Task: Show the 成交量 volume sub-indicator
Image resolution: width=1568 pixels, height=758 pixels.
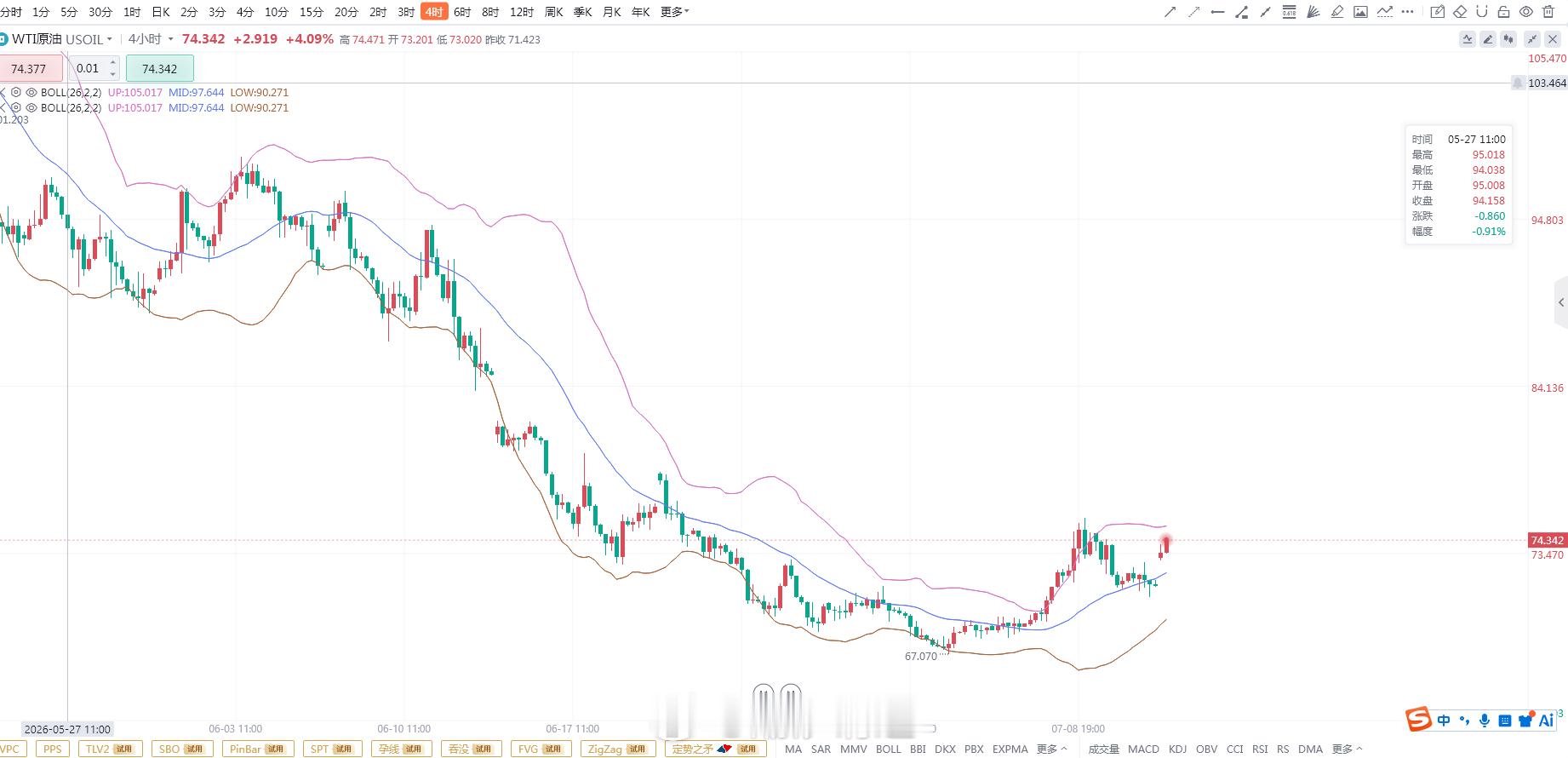Action: click(1104, 749)
